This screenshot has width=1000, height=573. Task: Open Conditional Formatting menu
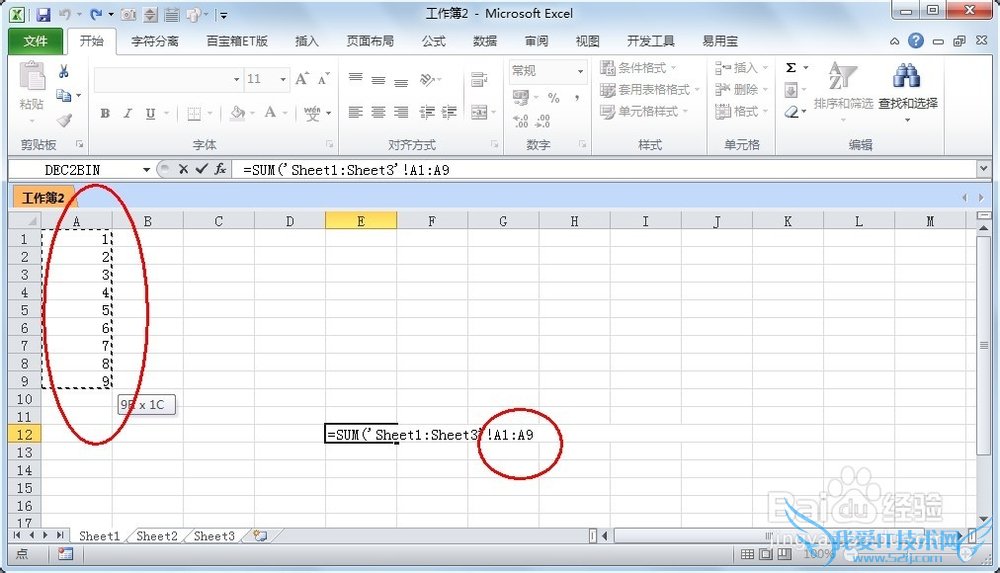click(638, 68)
